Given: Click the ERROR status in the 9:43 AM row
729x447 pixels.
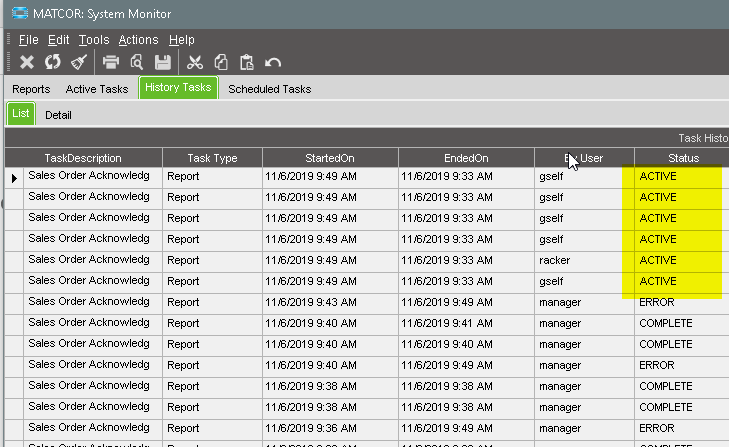Looking at the screenshot, I should [656, 302].
